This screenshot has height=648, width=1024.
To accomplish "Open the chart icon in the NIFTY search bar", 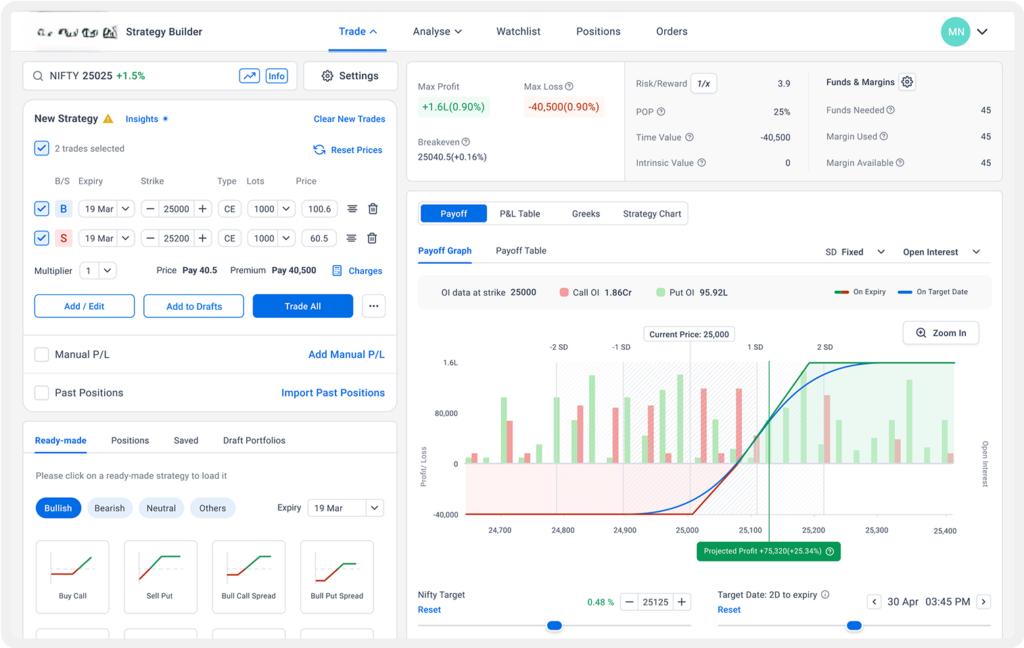I will (x=249, y=75).
